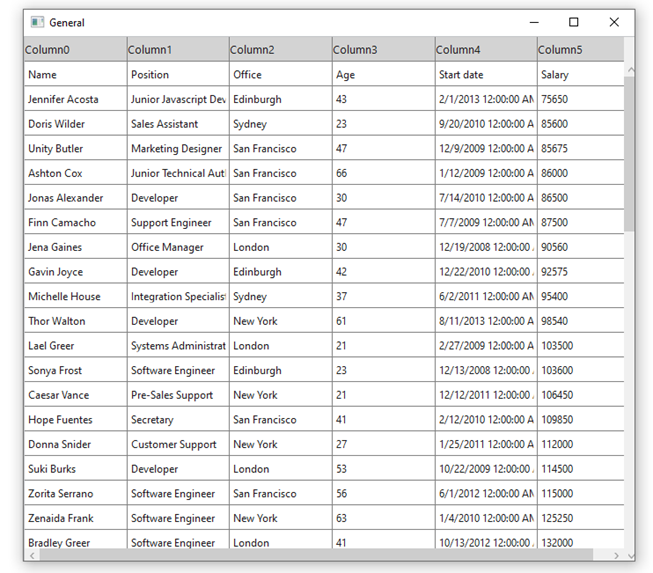Click the Column3 column header
This screenshot has height=573, width=653.
pyautogui.click(x=383, y=50)
